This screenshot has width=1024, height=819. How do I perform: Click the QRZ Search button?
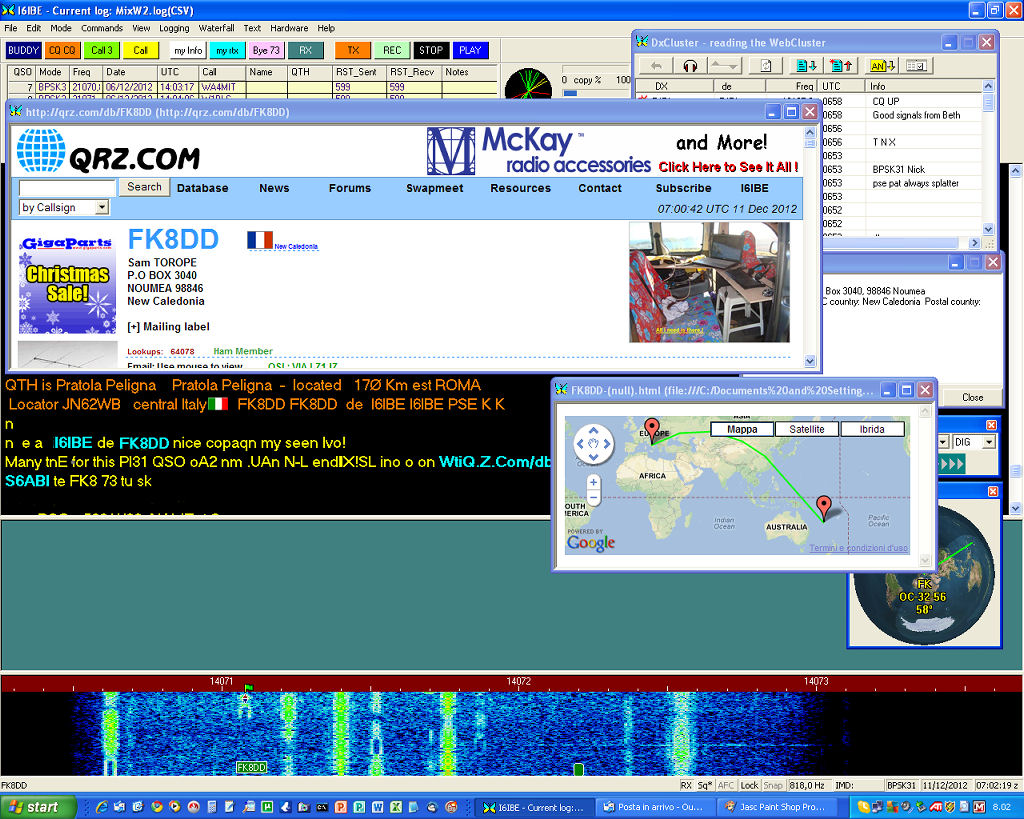coord(144,187)
